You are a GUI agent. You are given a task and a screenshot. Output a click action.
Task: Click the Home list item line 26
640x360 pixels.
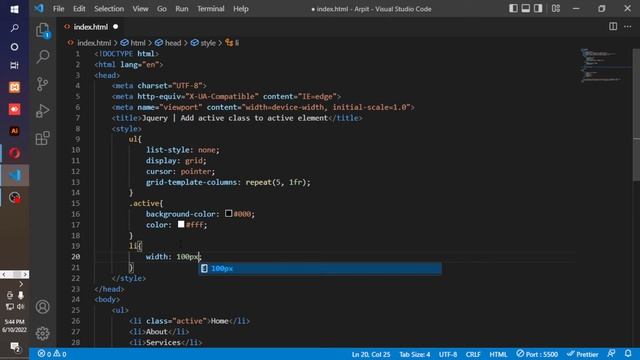tap(189, 321)
